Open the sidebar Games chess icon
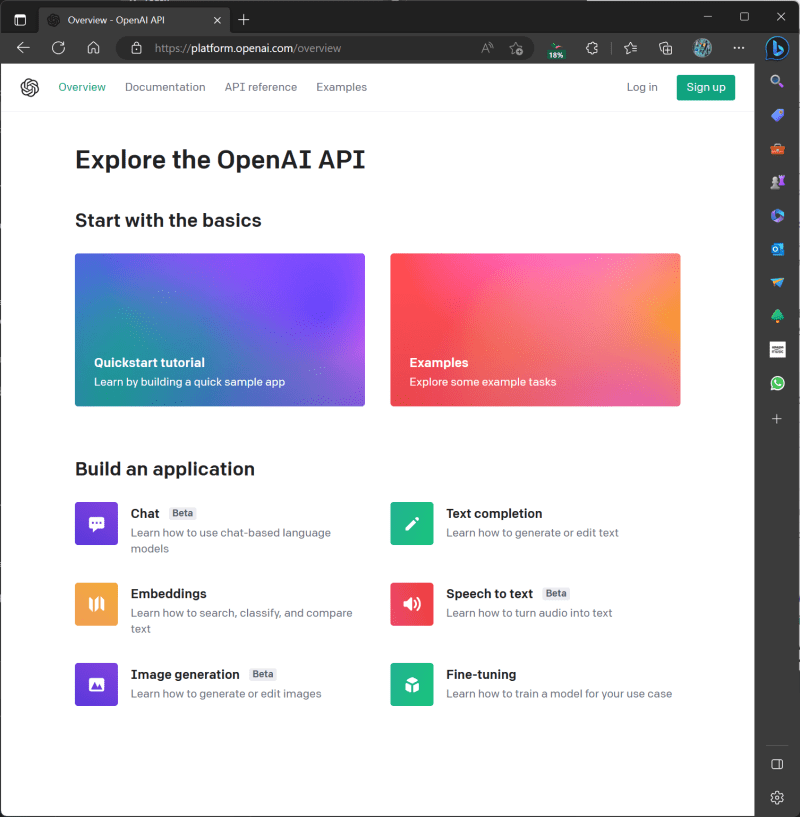800x817 pixels. coord(777,182)
